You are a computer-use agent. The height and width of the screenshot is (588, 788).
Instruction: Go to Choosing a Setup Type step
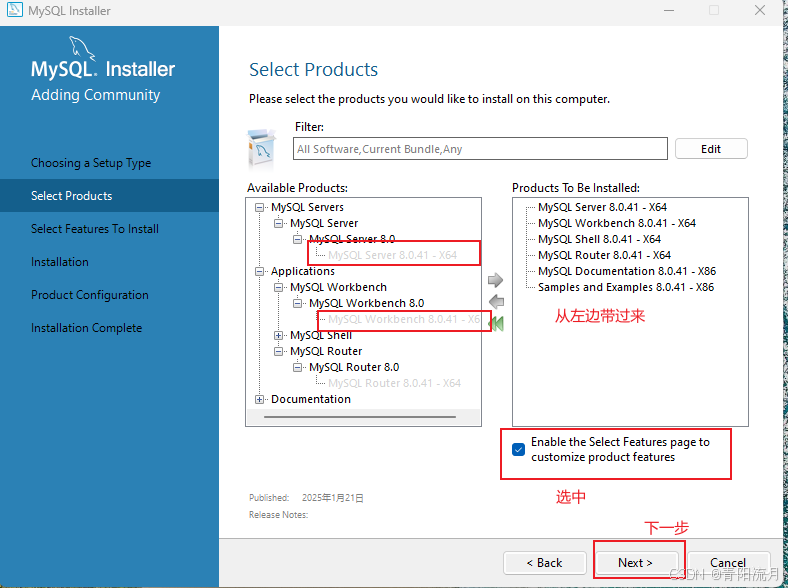[91, 163]
